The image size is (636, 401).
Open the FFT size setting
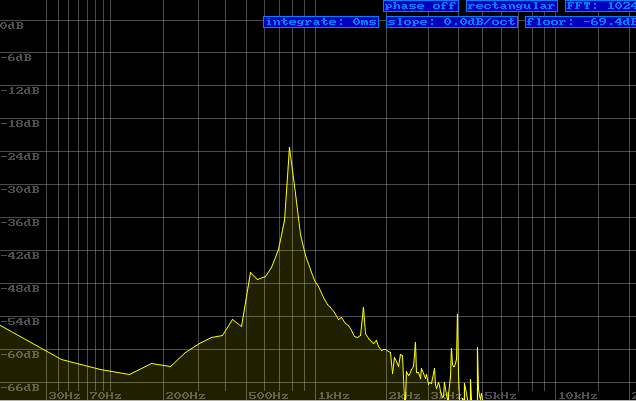[601, 6]
